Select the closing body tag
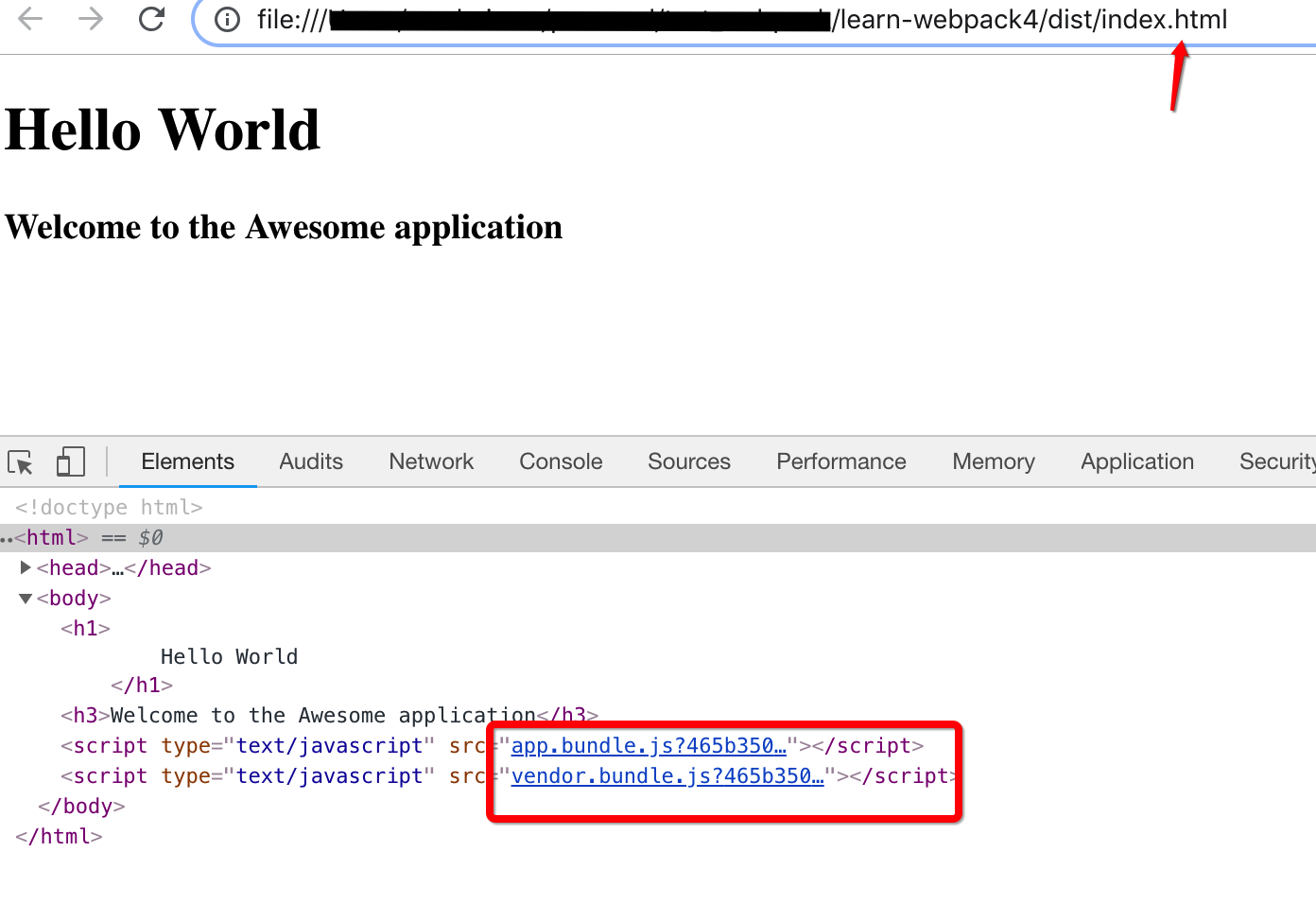Viewport: 1316px width, 904px height. pos(81,807)
